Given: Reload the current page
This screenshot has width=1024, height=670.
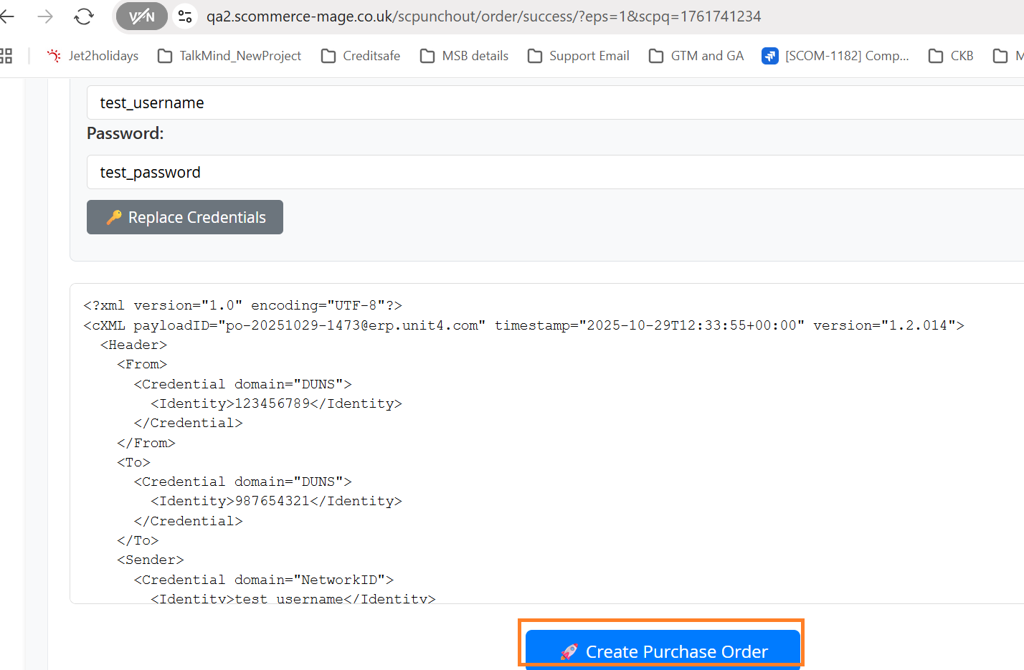Looking at the screenshot, I should click(84, 16).
